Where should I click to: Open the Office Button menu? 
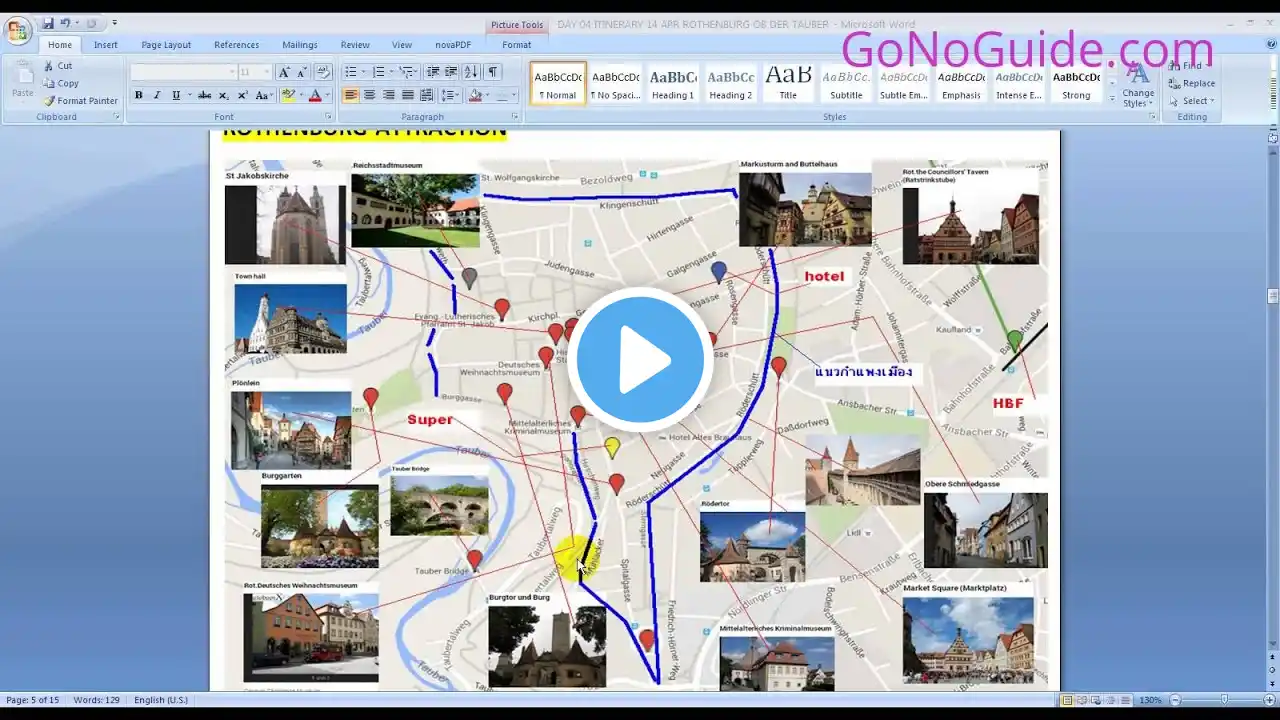click(18, 30)
